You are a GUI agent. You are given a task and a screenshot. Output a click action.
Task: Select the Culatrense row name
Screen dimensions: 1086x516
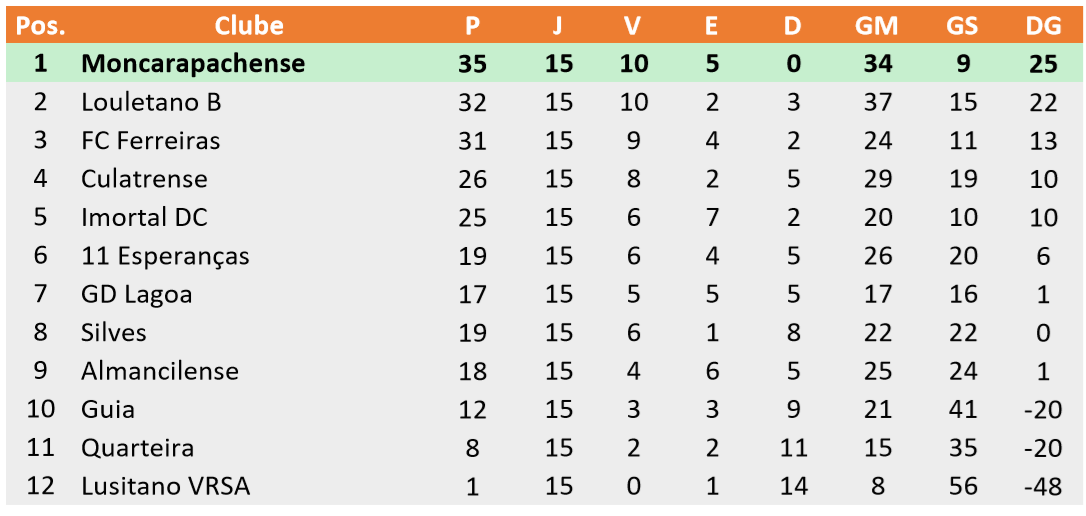coord(144,179)
